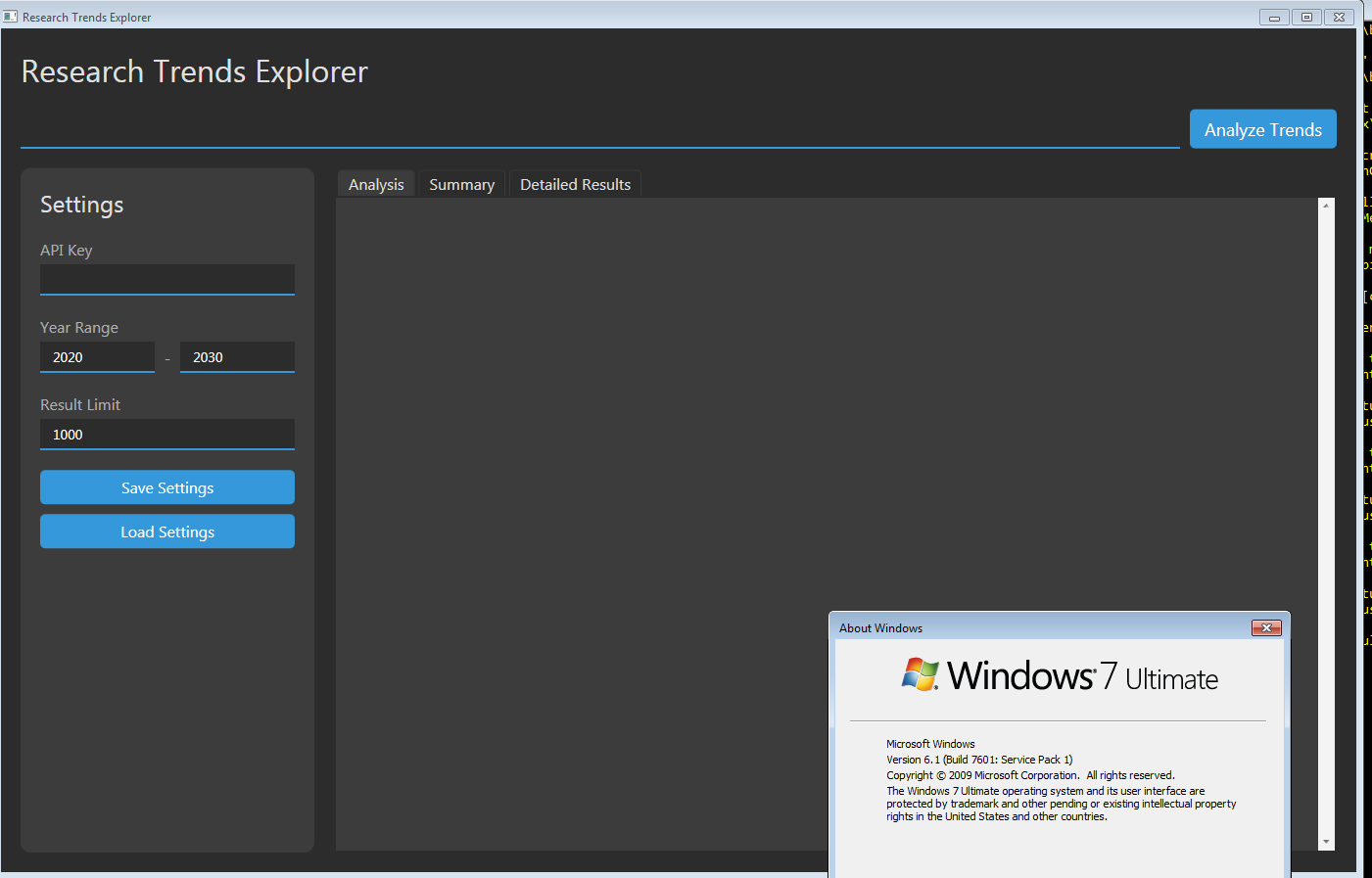Click the Research Trends Explorer title bar icon
Viewport: 1372px width, 878px height.
[x=11, y=17]
